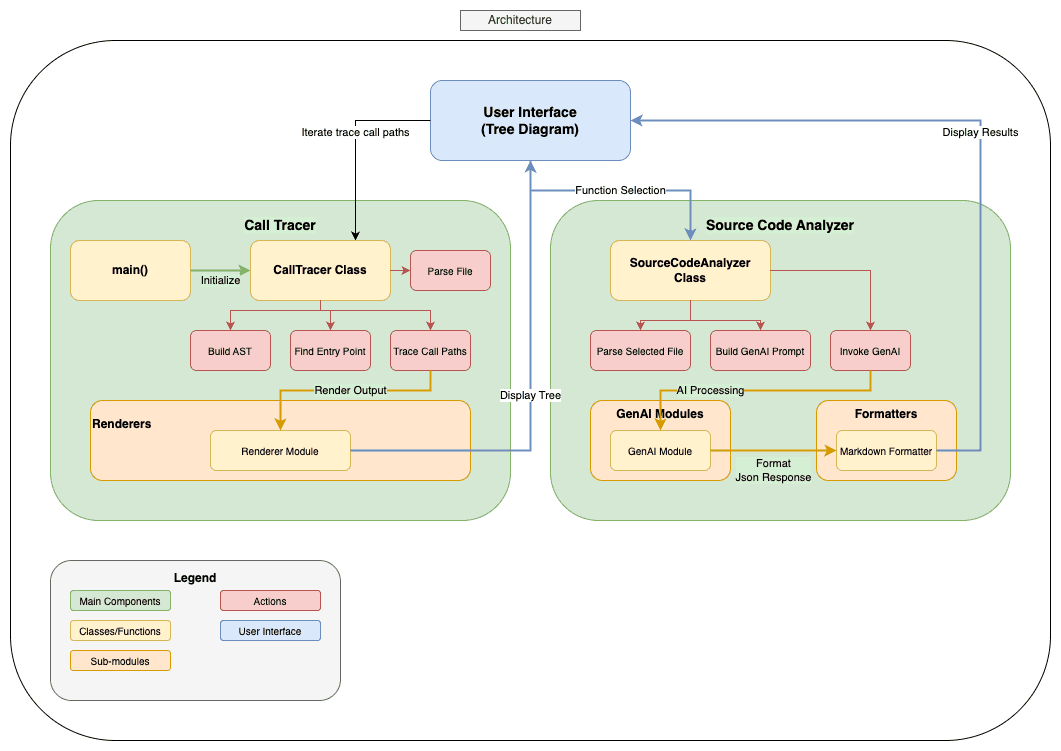Screen dimensions: 1061x751
Task: Click the 'Function Selection' edge label
Action: (x=620, y=190)
